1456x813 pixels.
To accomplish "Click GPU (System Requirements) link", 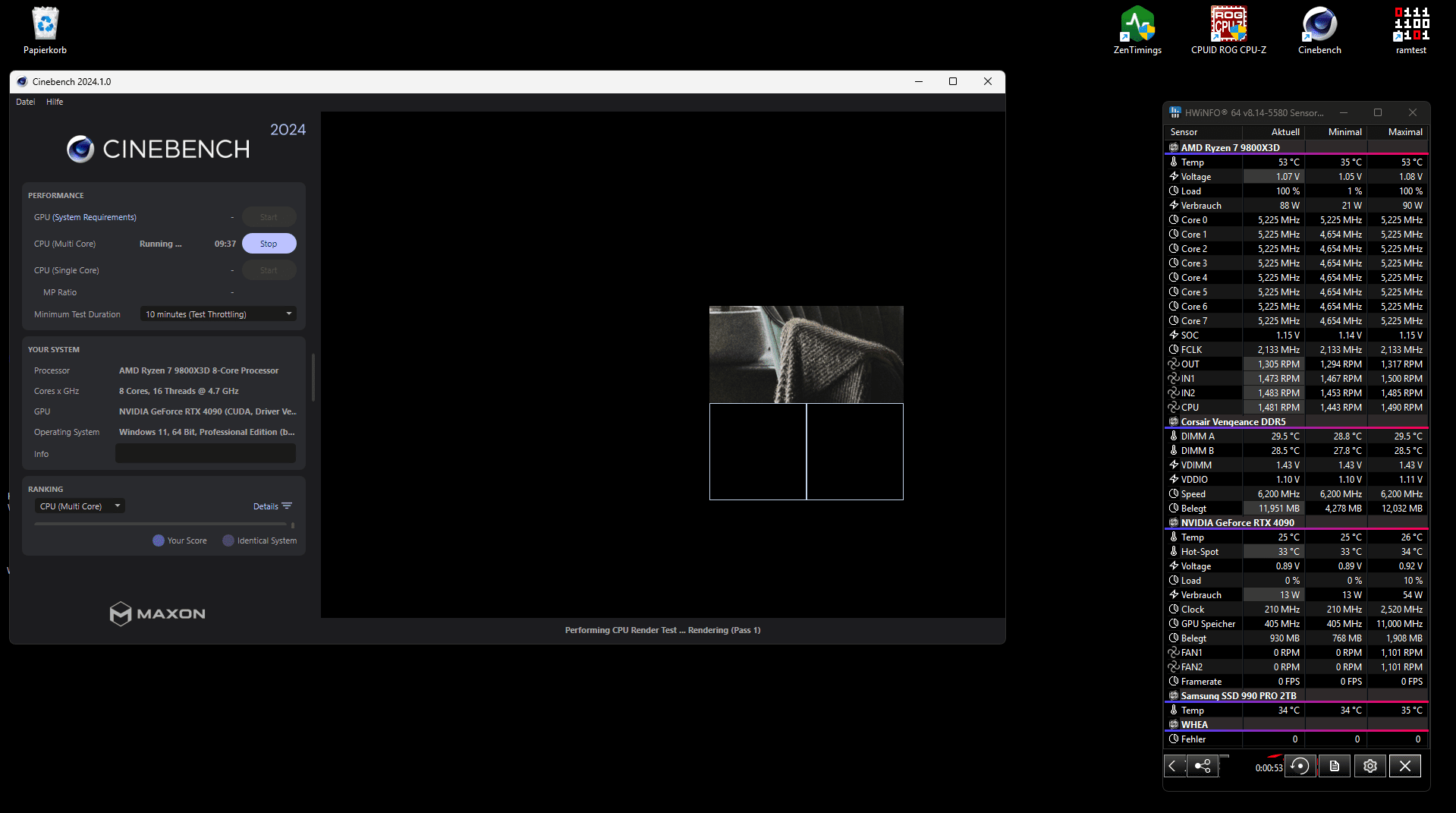I will pos(94,217).
